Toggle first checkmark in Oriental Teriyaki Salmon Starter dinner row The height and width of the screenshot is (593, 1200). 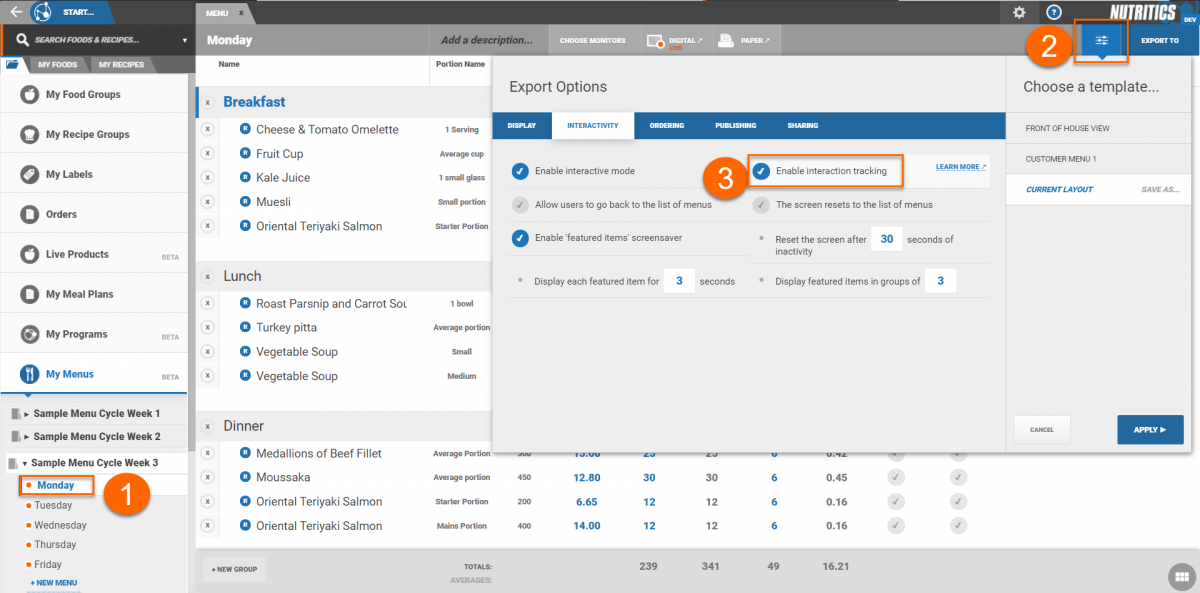896,501
